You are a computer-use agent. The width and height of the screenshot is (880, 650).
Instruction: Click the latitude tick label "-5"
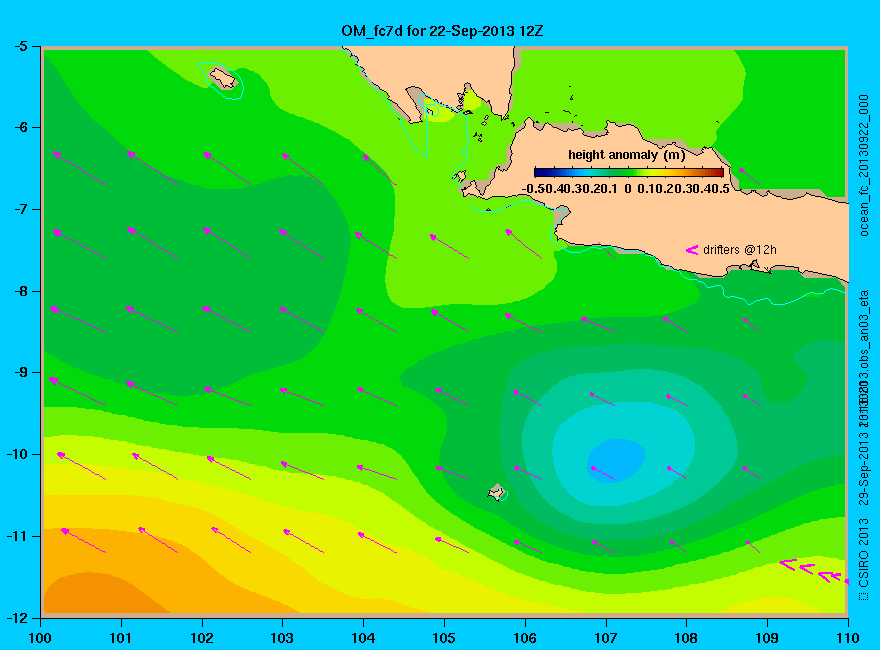pyautogui.click(x=19, y=47)
